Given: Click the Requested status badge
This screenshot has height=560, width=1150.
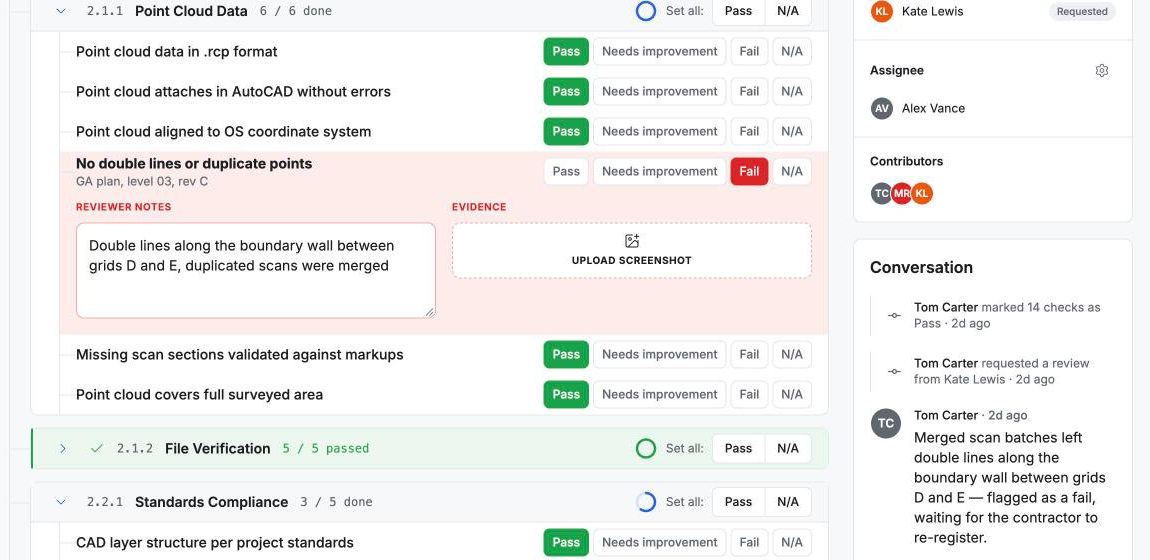Looking at the screenshot, I should 1082,11.
